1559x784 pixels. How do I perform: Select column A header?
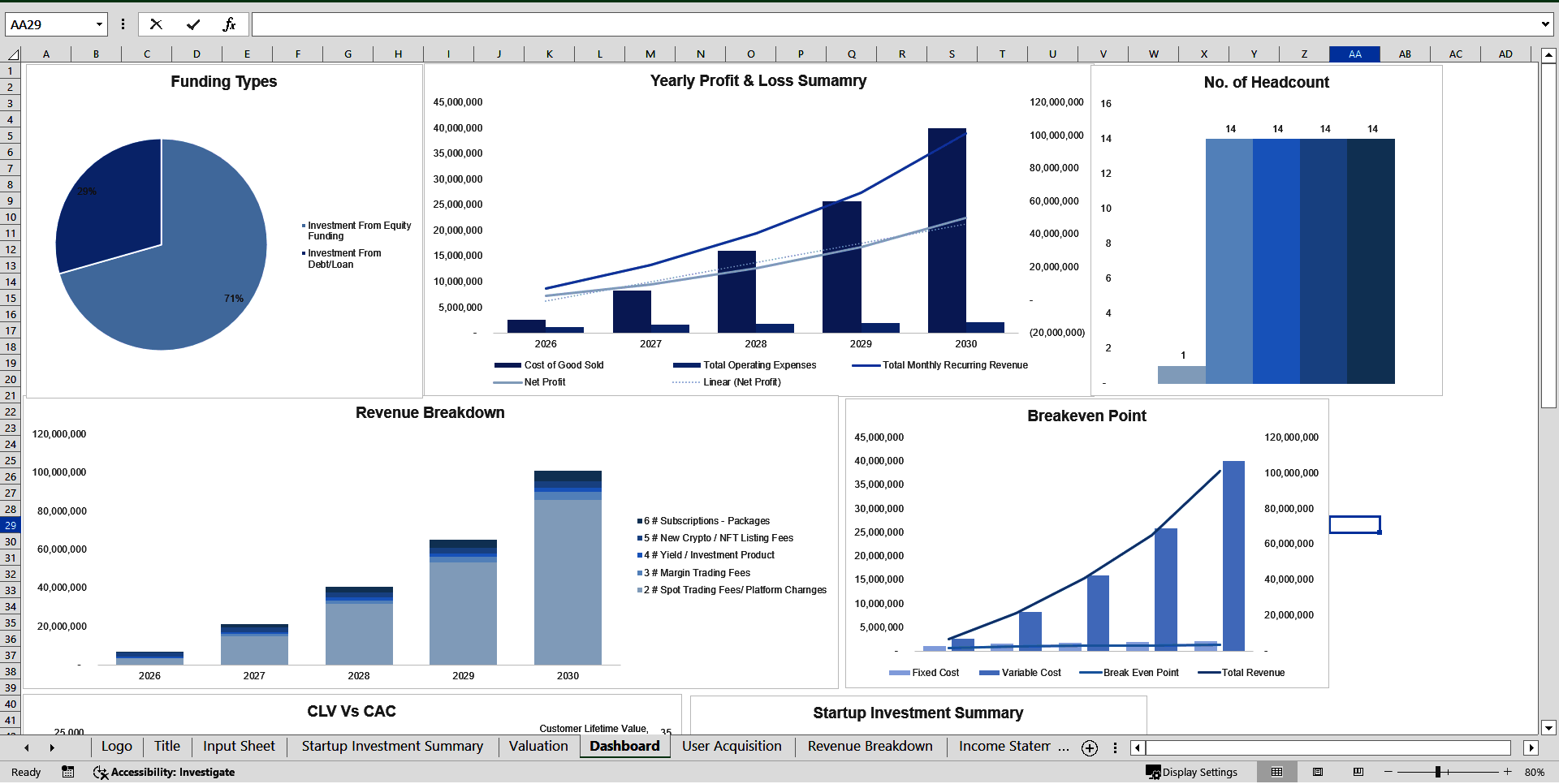tap(46, 54)
